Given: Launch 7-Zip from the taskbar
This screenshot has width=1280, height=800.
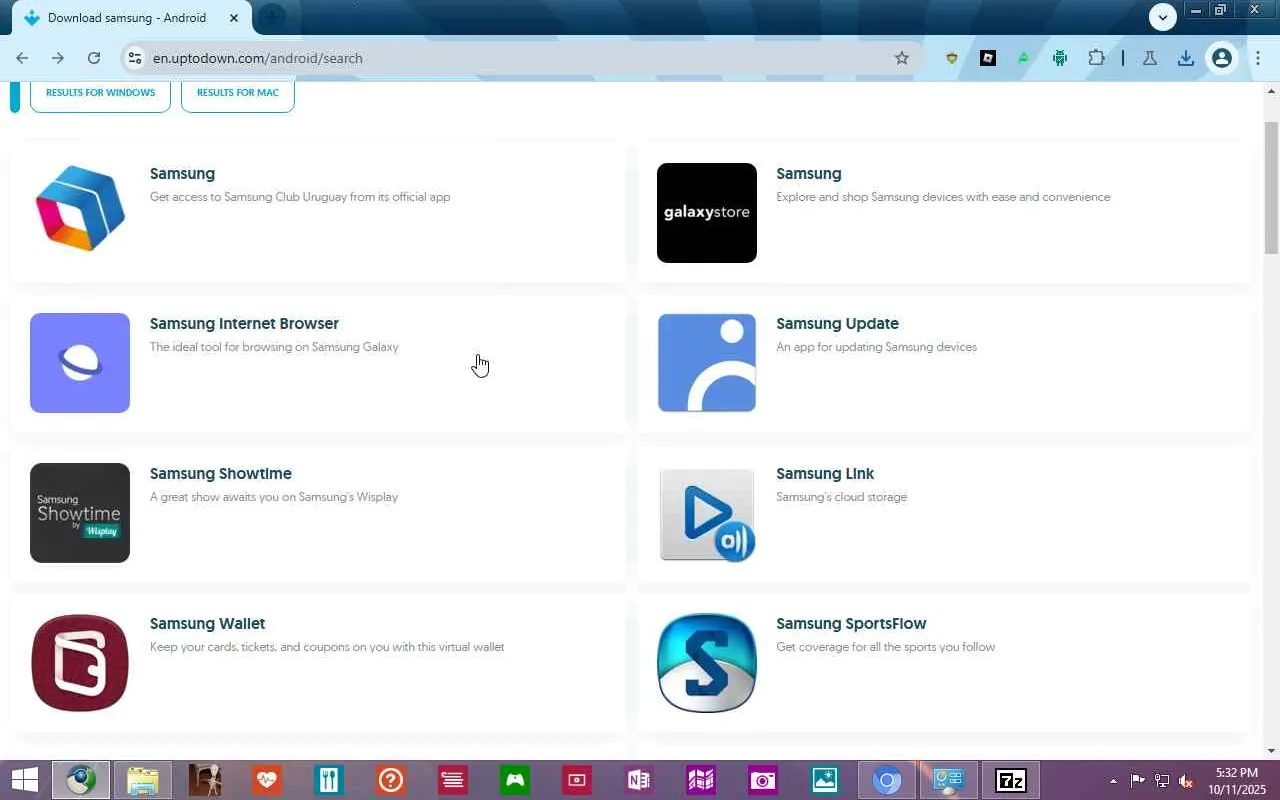Looking at the screenshot, I should pyautogui.click(x=1011, y=780).
